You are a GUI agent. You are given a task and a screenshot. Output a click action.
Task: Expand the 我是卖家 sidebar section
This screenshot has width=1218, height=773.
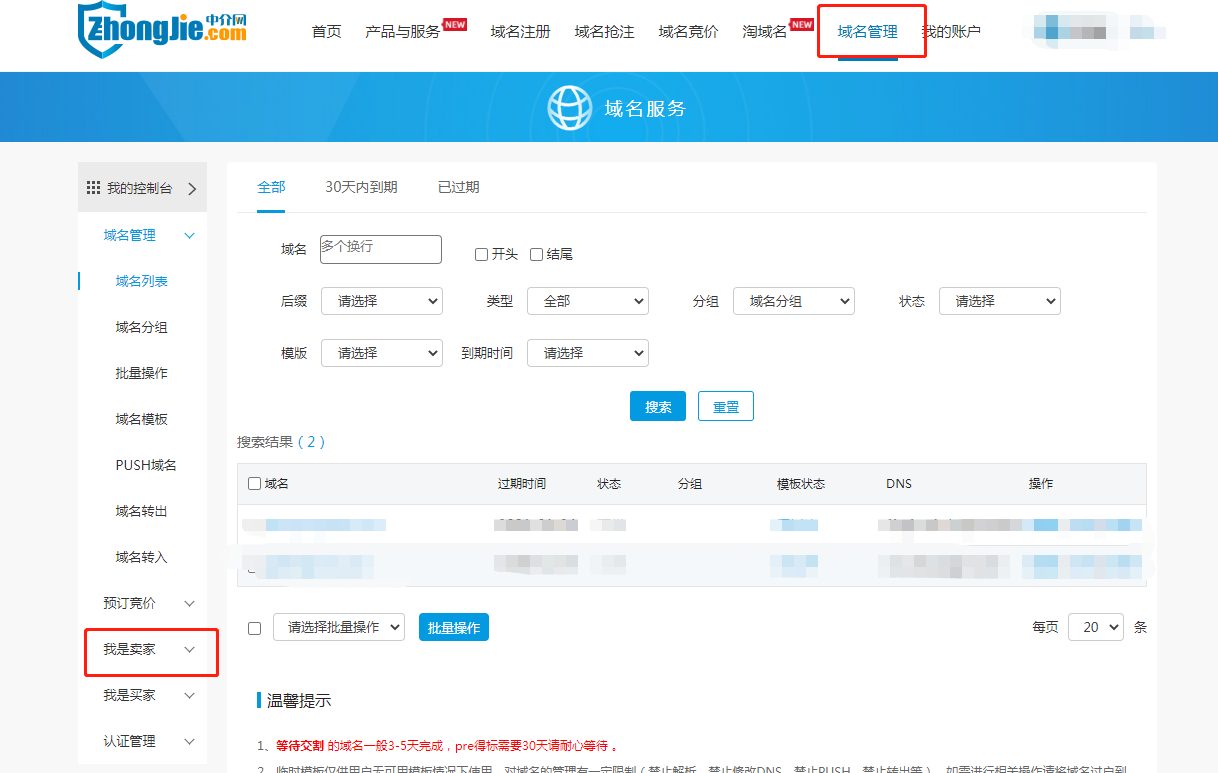[189, 650]
